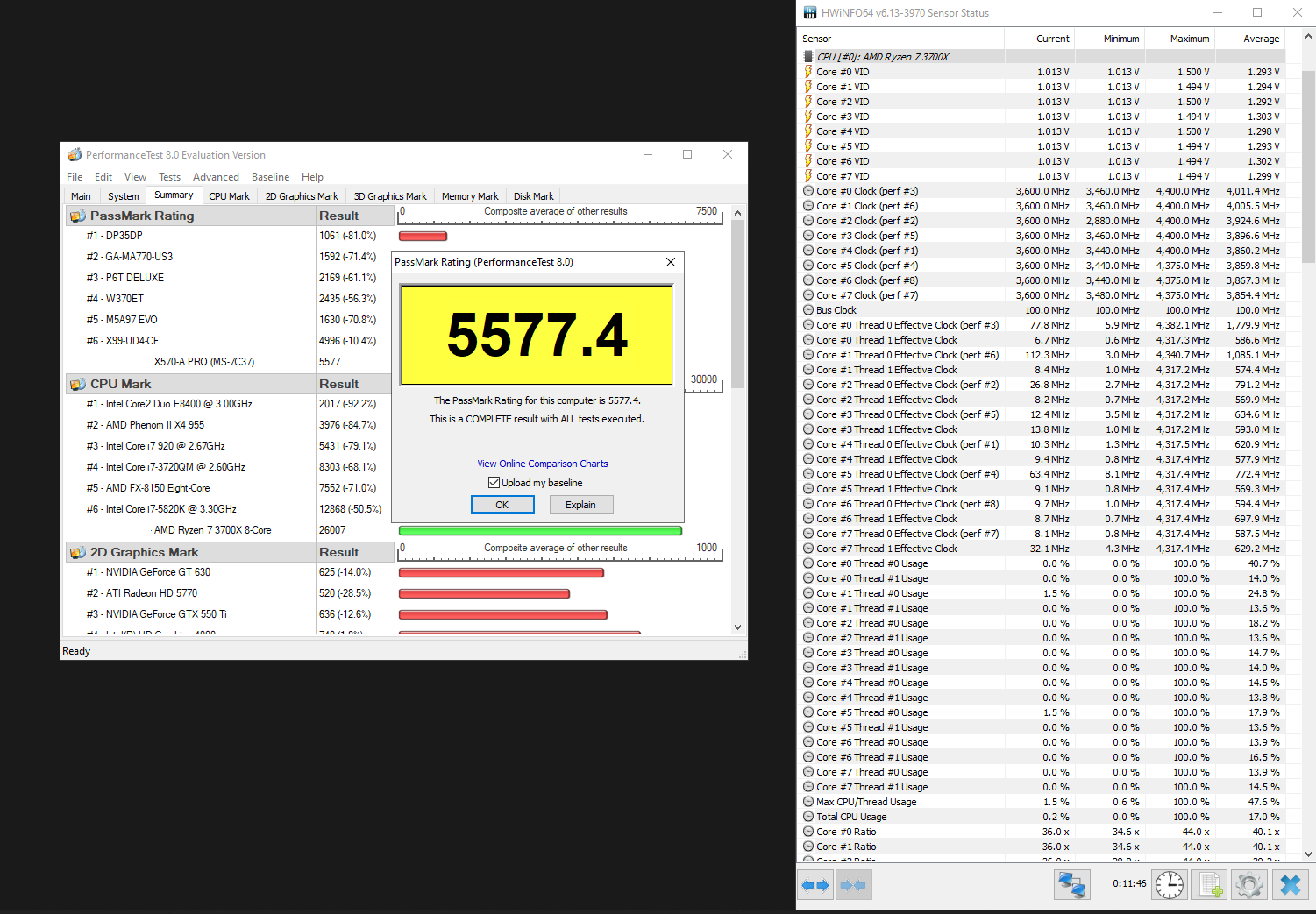Click the HWiNFO save log file icon
This screenshot has width=1316, height=914.
[x=1209, y=884]
